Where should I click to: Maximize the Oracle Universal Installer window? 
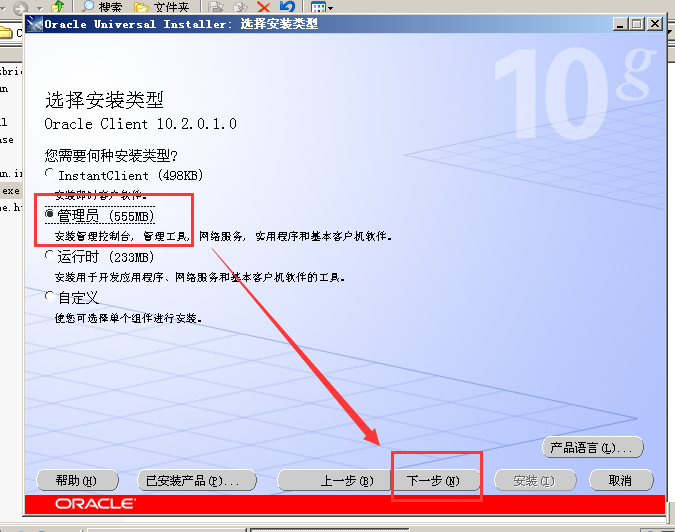[x=637, y=24]
